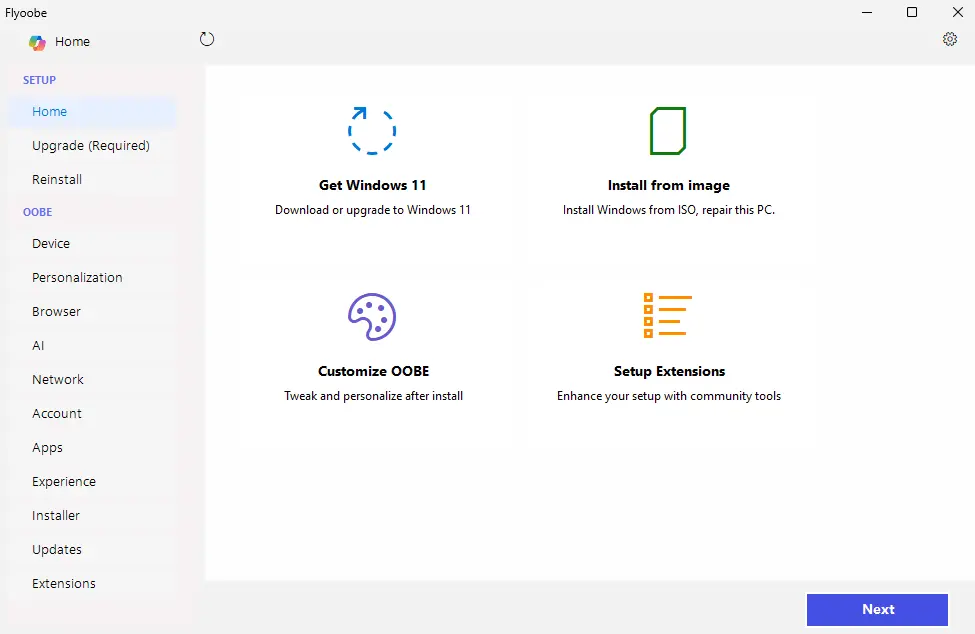Image resolution: width=975 pixels, height=634 pixels.
Task: Close the Flyoobe window
Action: pos(958,12)
